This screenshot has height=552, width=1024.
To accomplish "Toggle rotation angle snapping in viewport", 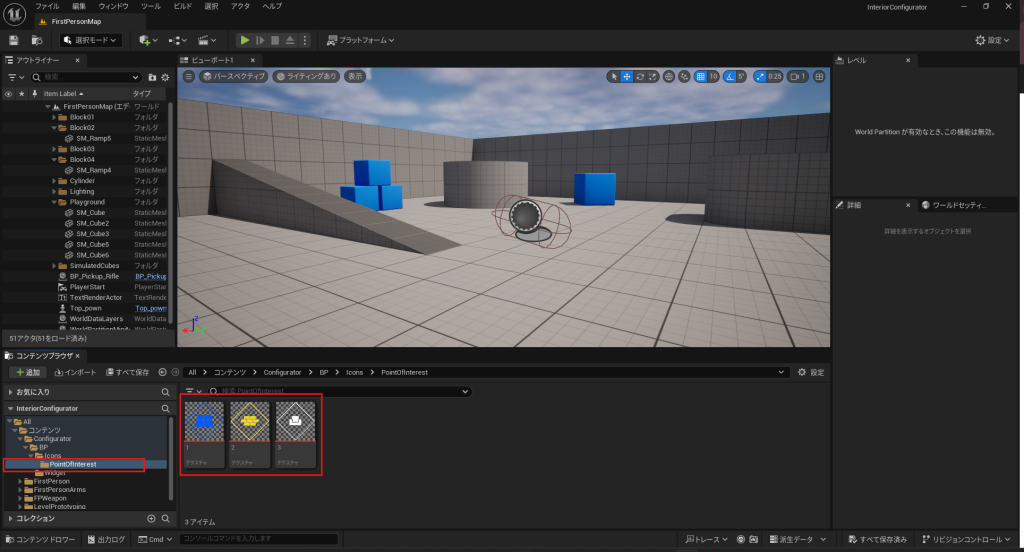I will [x=730, y=76].
